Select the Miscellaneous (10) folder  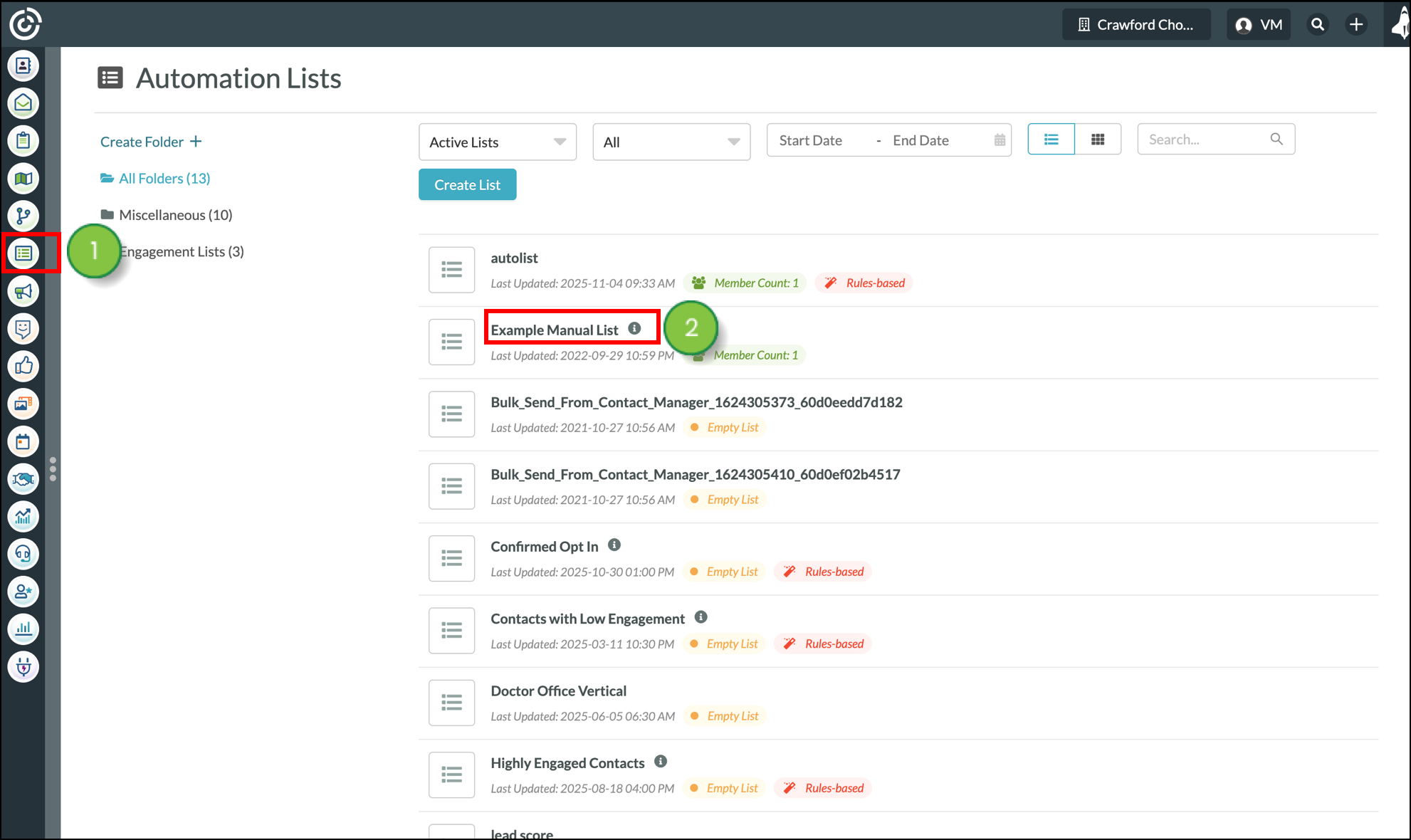tap(175, 215)
